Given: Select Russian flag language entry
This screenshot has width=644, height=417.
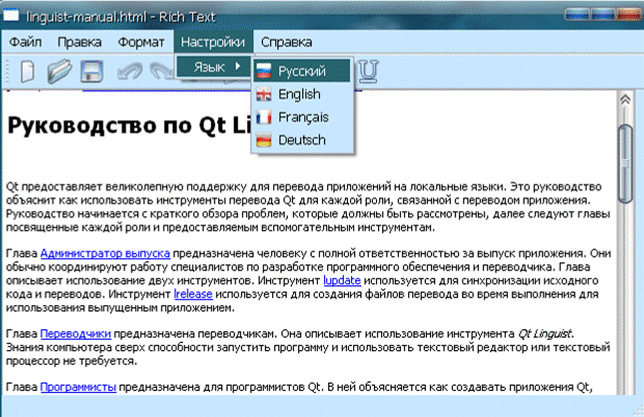Looking at the screenshot, I should coord(301,71).
